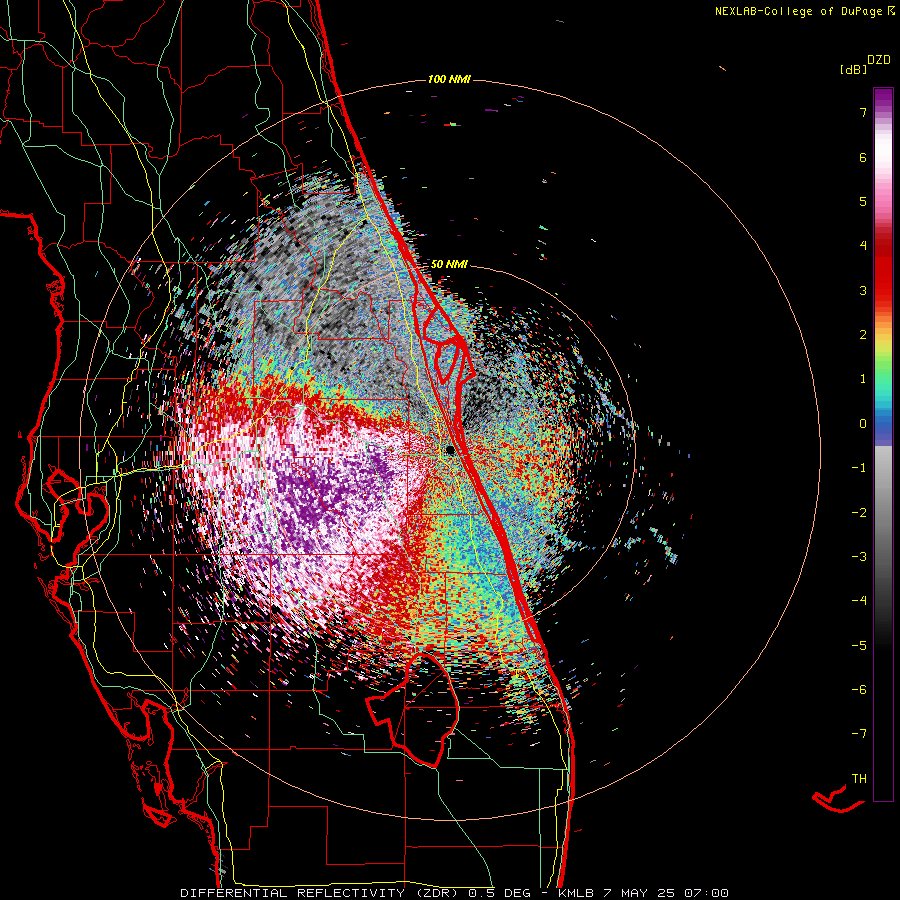Click the 7 MAY 25 07:00 timestamp
Screen dimensions: 900x900
[666, 893]
